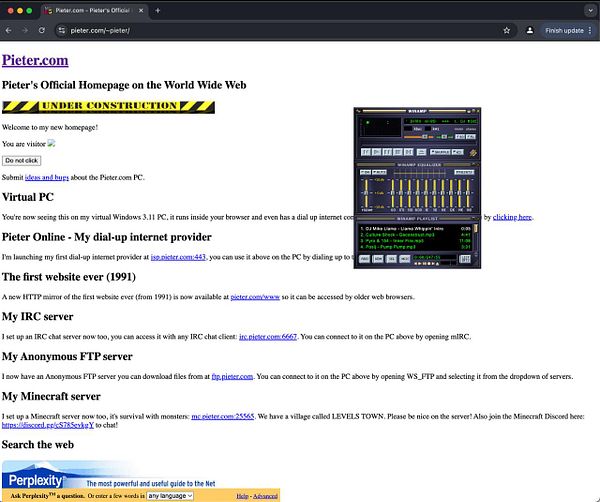600x502 pixels.
Task: Open new browser tab
Action: 158,11
